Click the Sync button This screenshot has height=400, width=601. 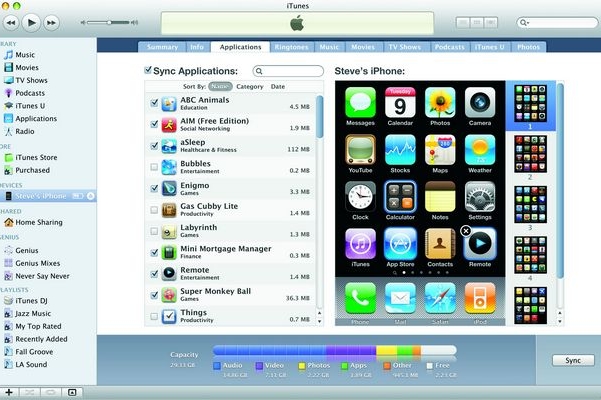tap(573, 360)
